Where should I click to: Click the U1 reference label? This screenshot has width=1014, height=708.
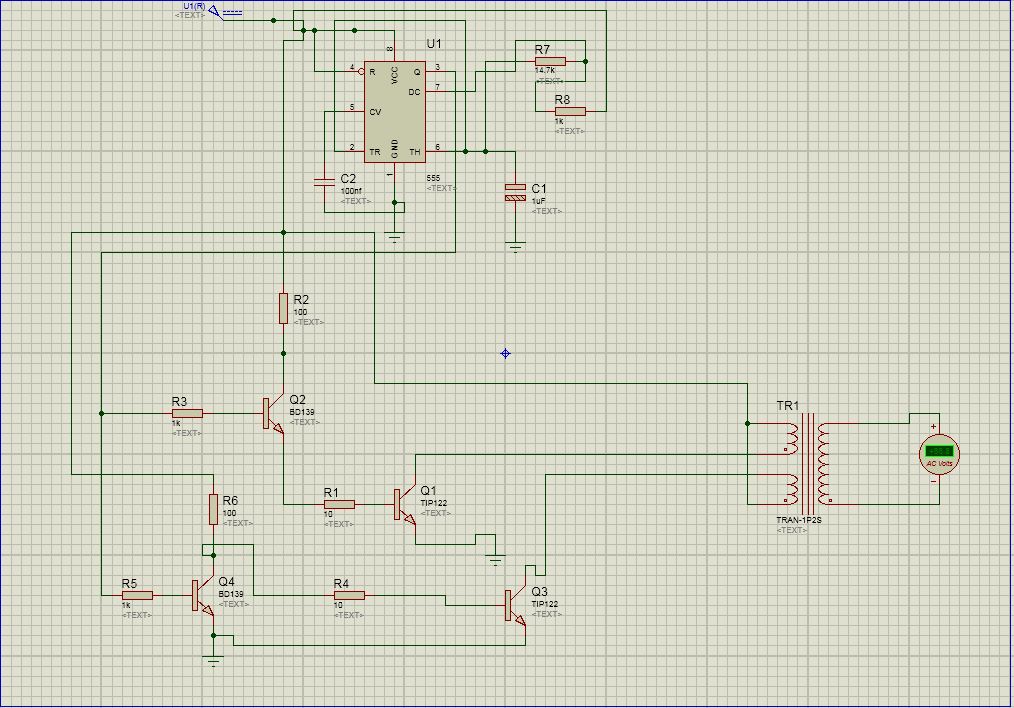pos(434,44)
